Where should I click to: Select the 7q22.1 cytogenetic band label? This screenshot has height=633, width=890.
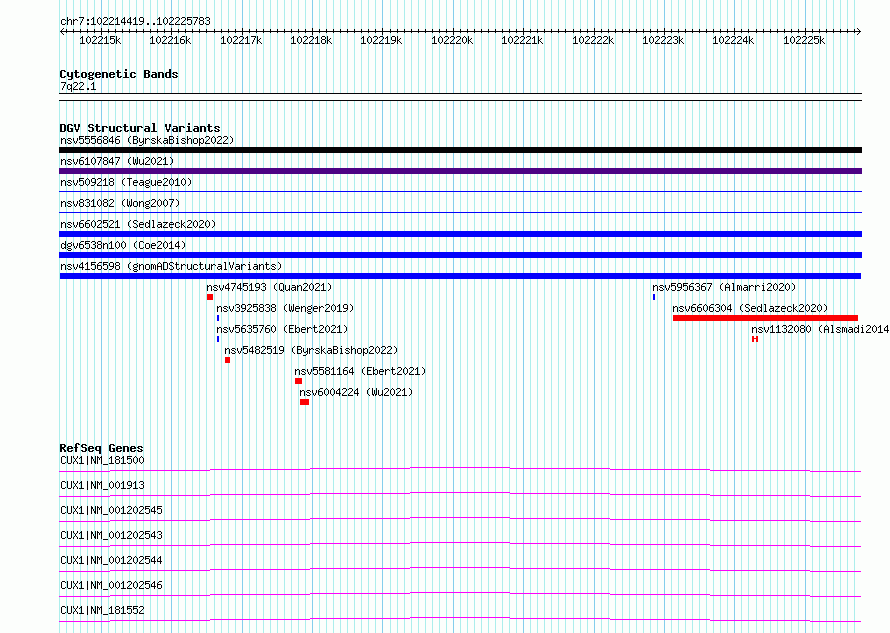point(78,86)
